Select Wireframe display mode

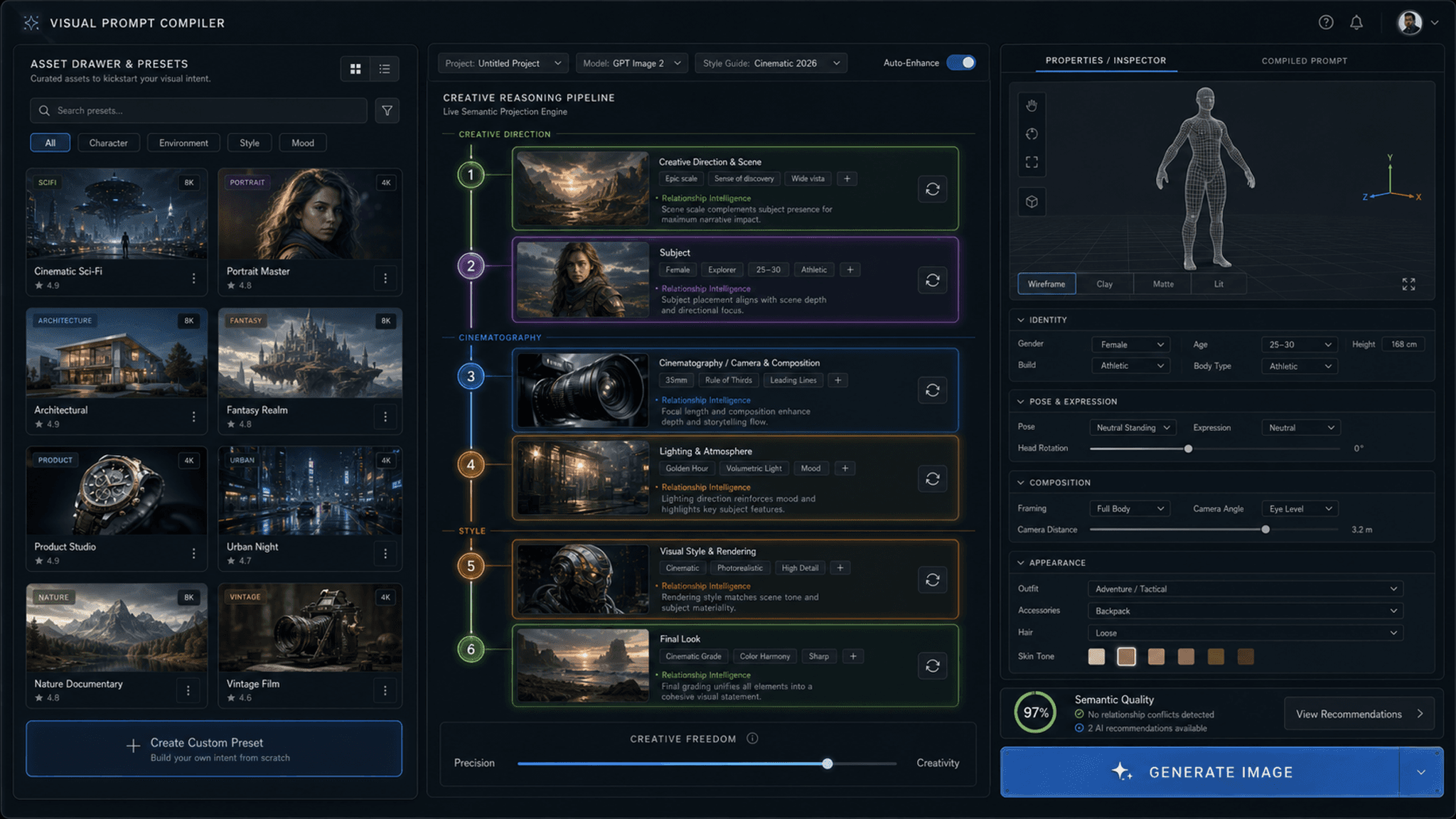1046,284
